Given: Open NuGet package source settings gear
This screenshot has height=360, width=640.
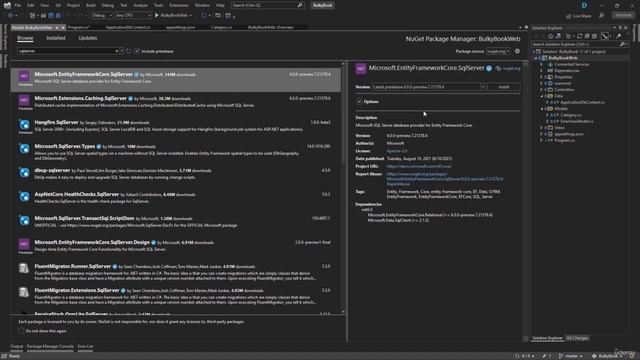Looking at the screenshot, I should point(517,51).
